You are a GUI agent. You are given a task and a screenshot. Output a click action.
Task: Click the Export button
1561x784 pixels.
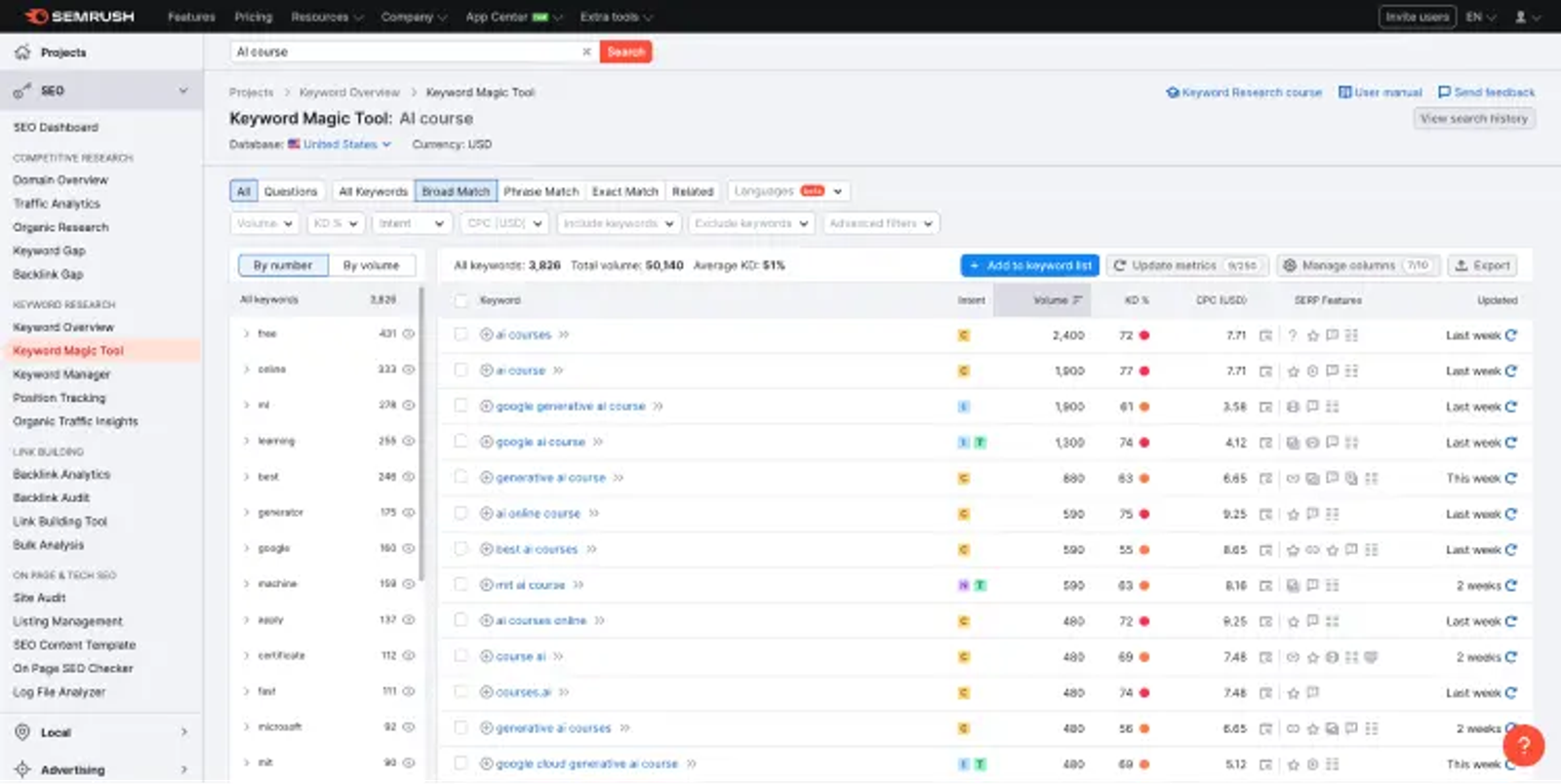click(1483, 265)
